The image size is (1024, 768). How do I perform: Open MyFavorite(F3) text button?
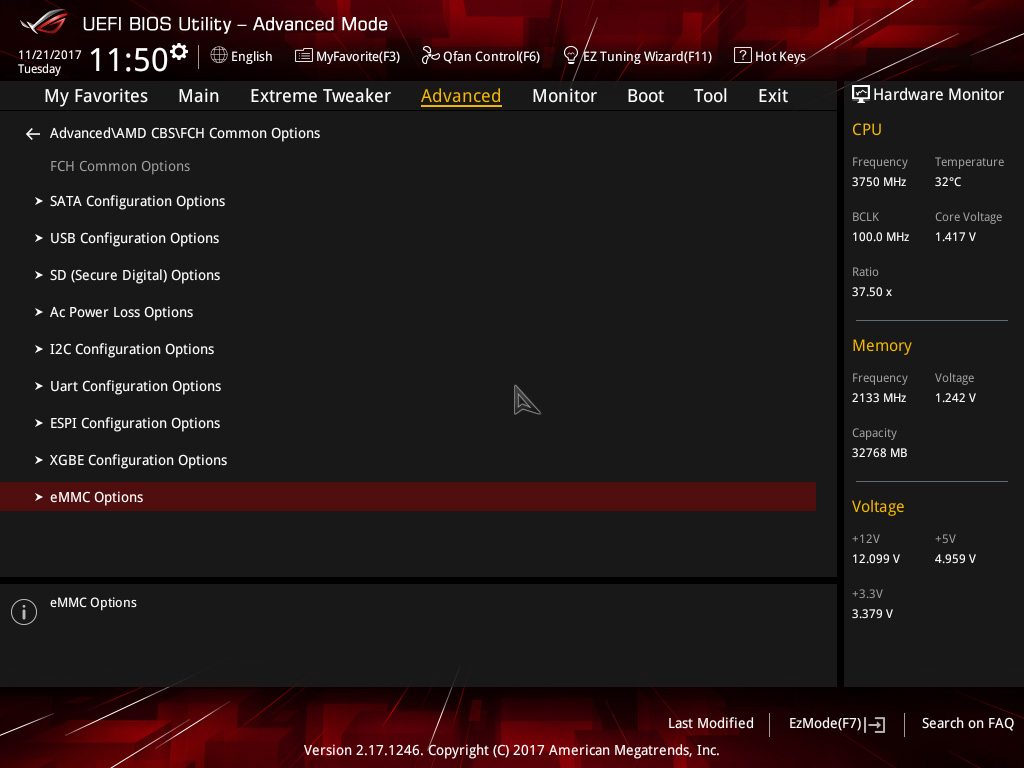(x=358, y=56)
